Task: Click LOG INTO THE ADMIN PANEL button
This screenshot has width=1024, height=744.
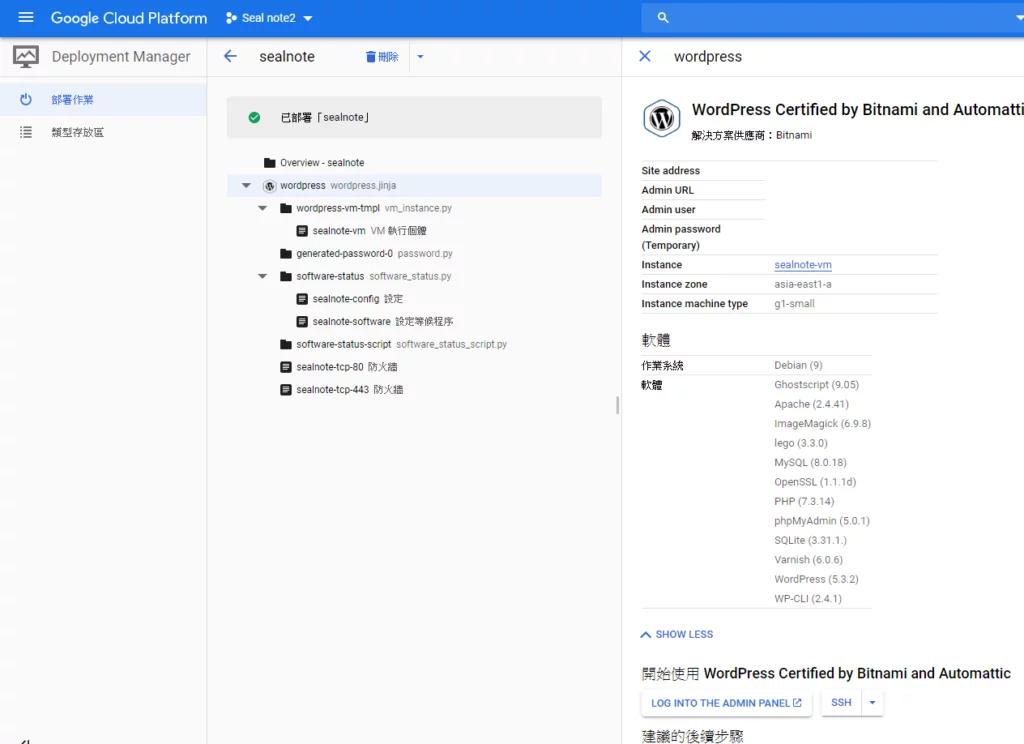Action: [x=726, y=703]
